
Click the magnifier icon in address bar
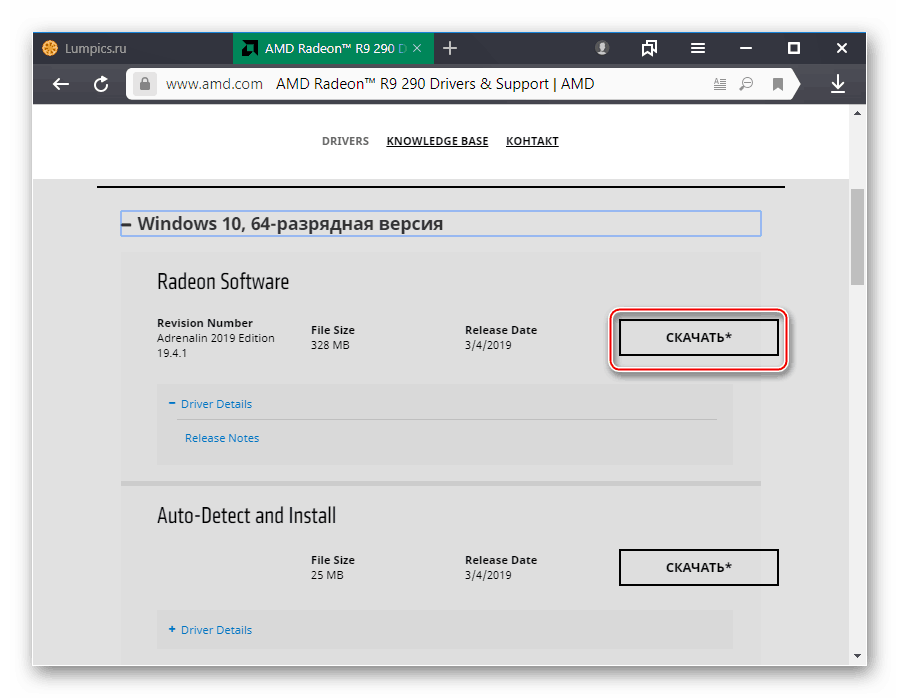click(x=746, y=84)
